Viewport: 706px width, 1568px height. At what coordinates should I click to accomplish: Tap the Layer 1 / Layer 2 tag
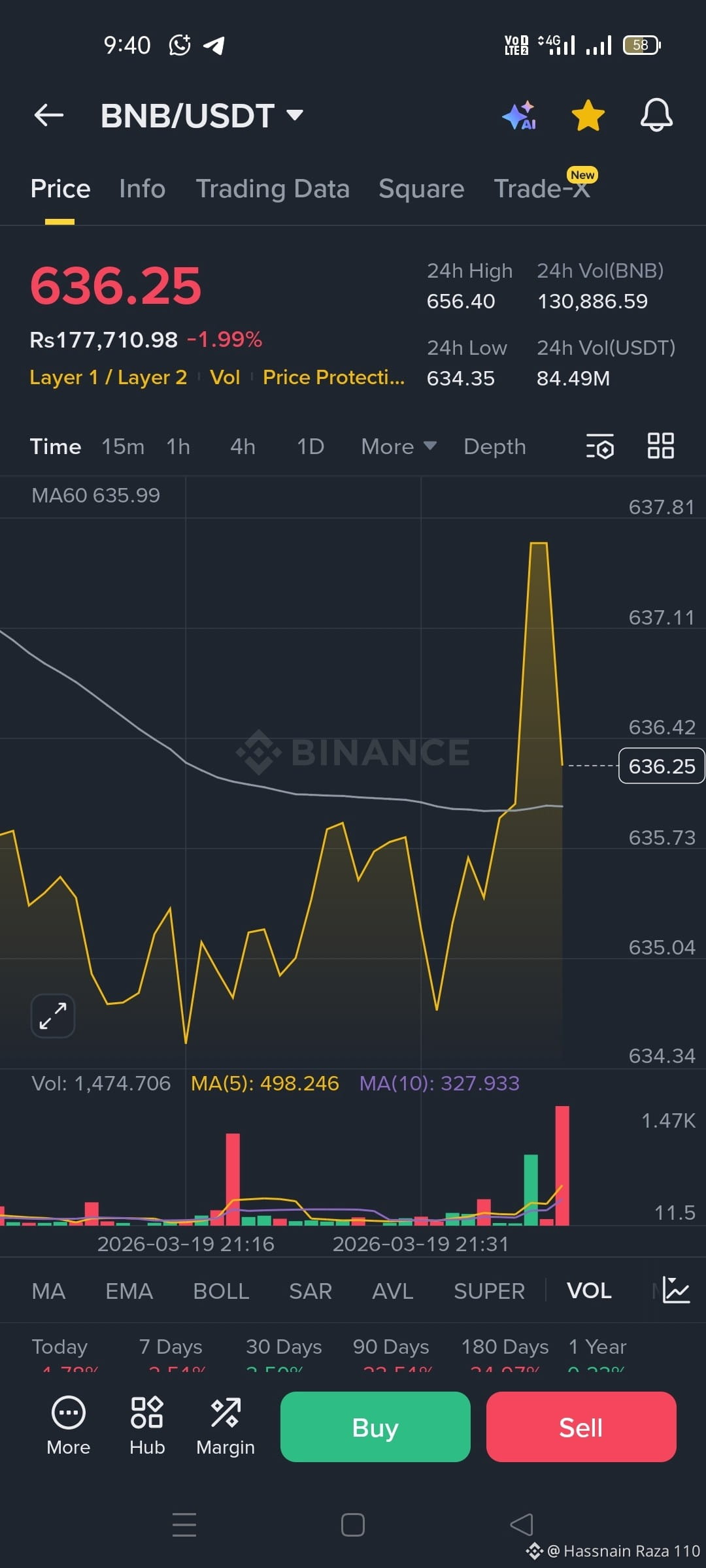109,377
